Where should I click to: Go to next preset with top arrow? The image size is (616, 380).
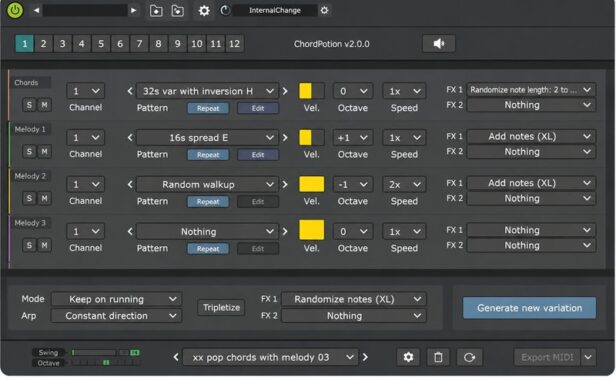click(134, 10)
